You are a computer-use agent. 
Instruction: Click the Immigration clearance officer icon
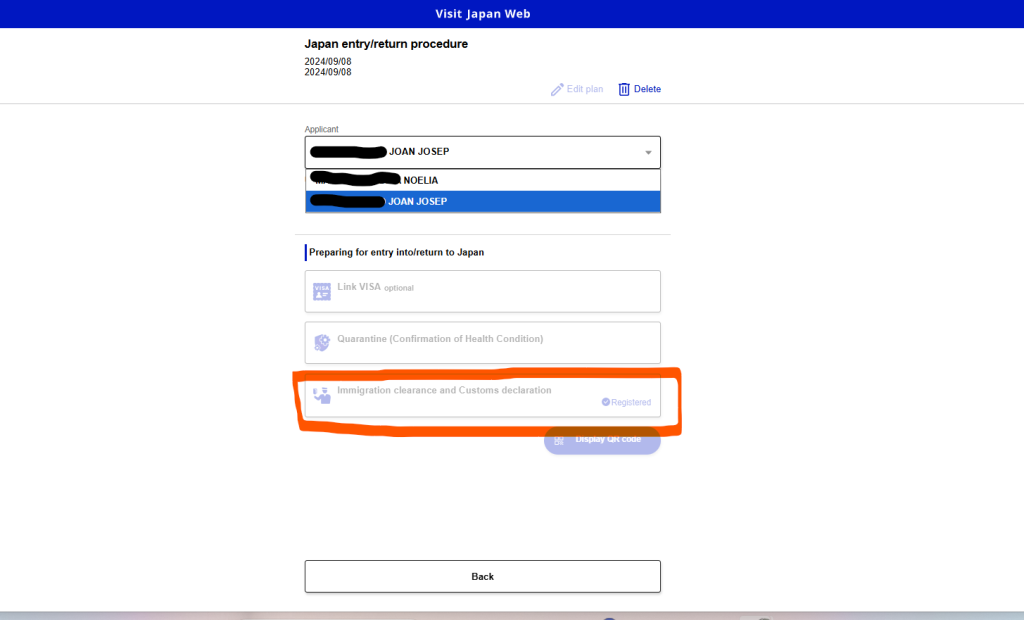pos(321,395)
